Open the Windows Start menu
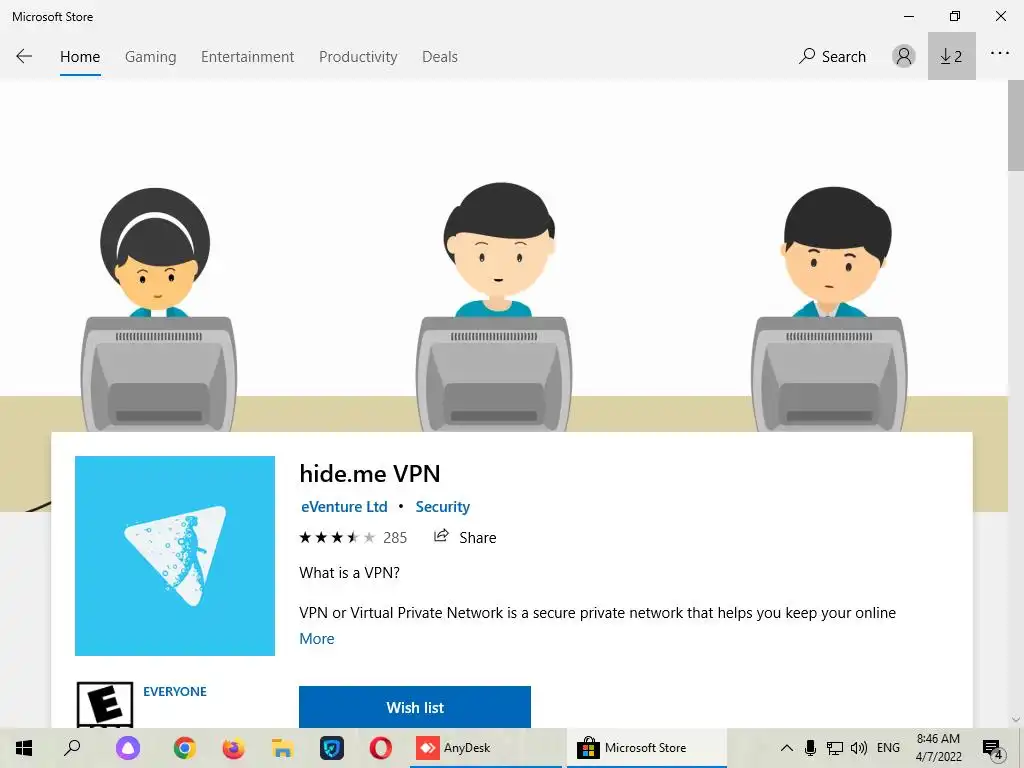 24,748
